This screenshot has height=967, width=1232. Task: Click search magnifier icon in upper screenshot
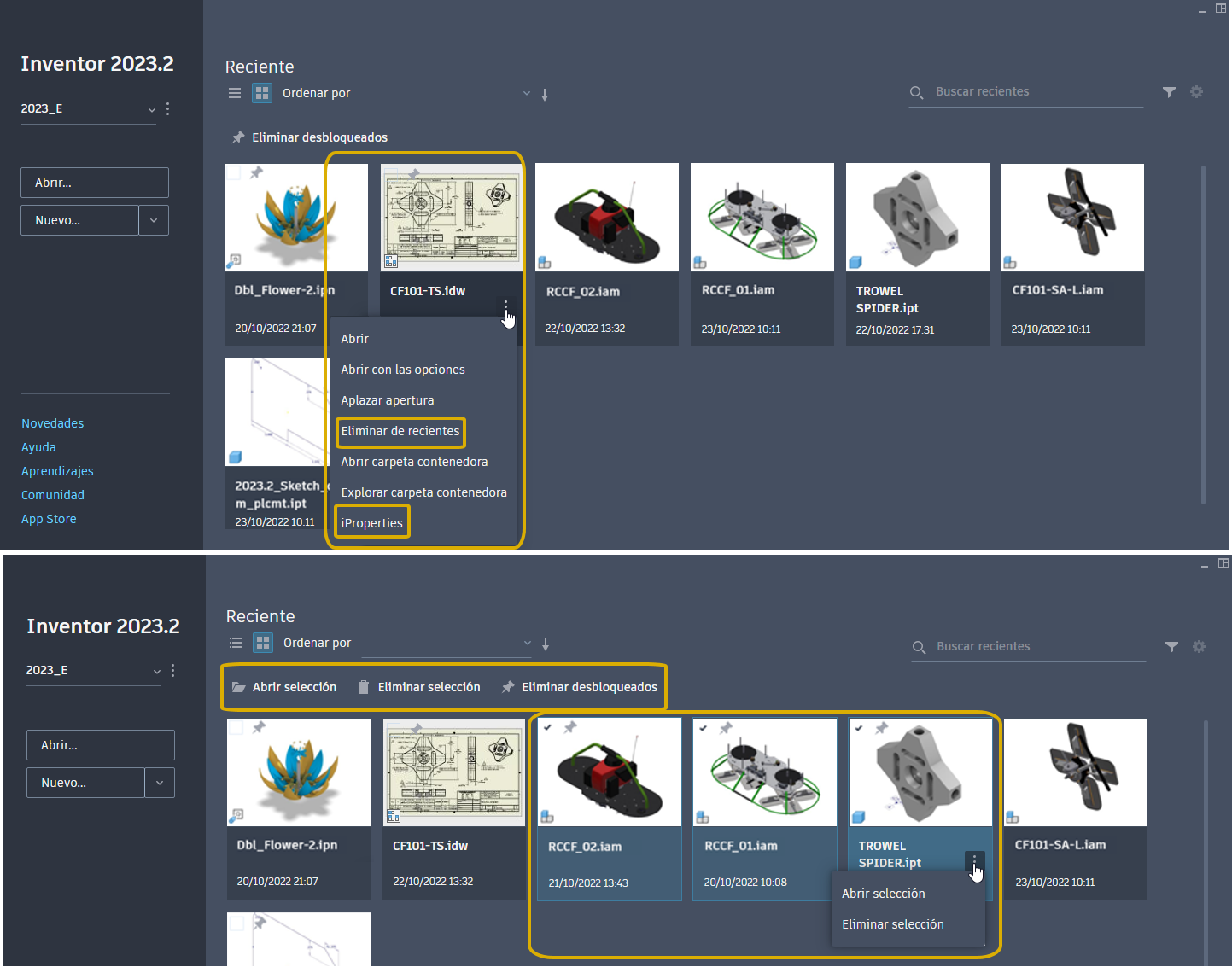[916, 92]
